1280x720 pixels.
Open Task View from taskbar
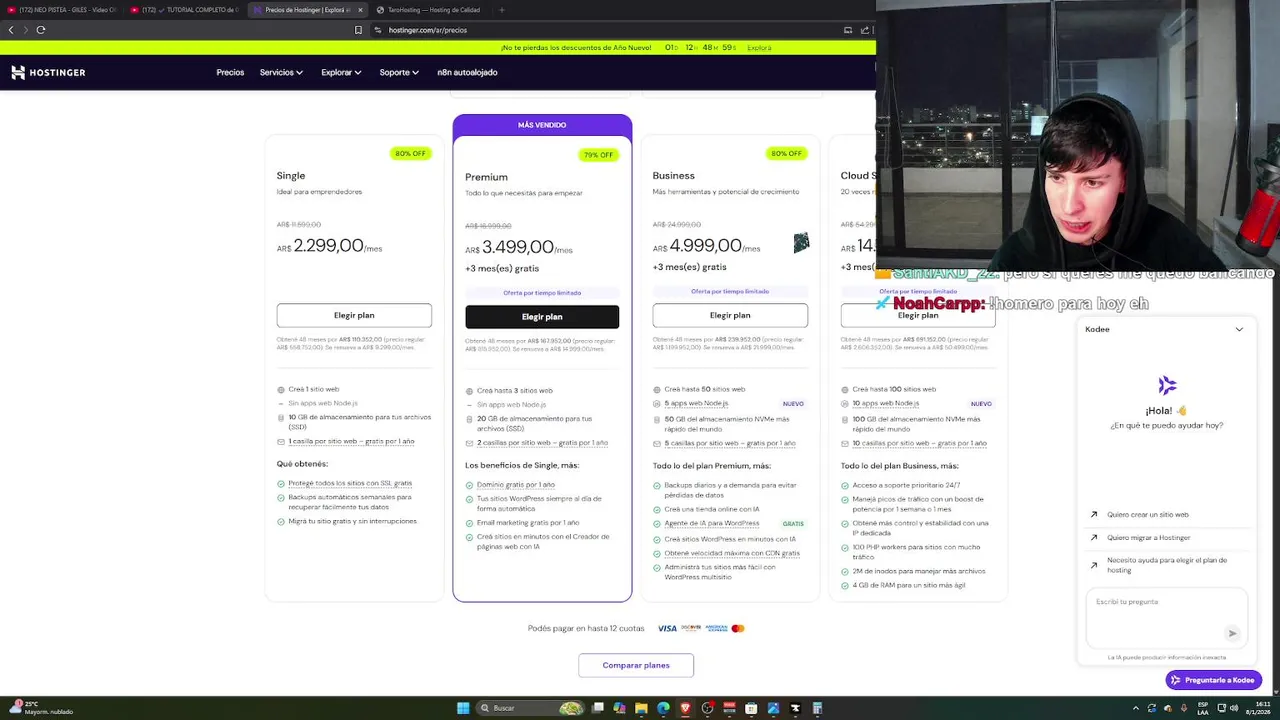597,708
